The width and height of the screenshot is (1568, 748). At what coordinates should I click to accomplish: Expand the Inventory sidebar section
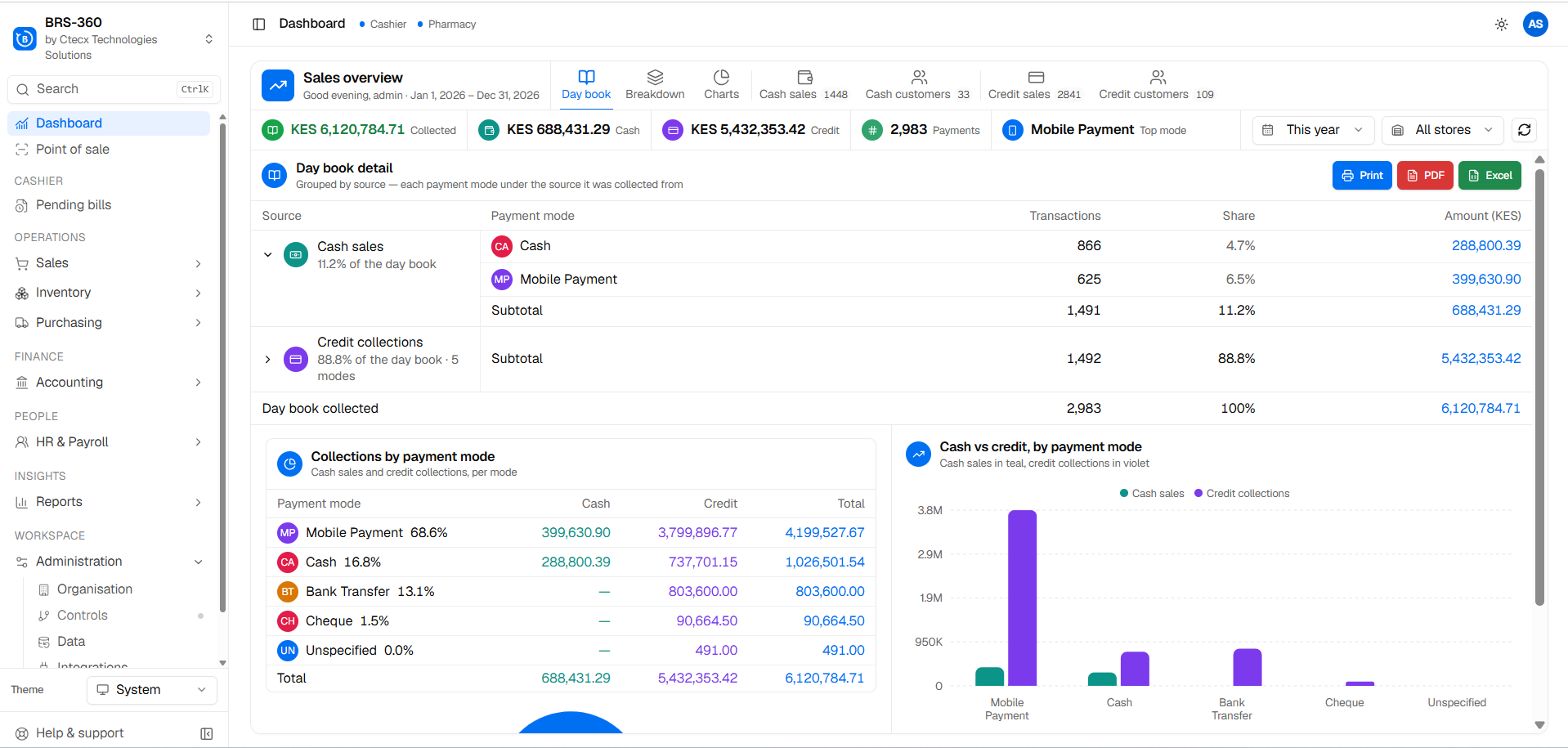108,293
